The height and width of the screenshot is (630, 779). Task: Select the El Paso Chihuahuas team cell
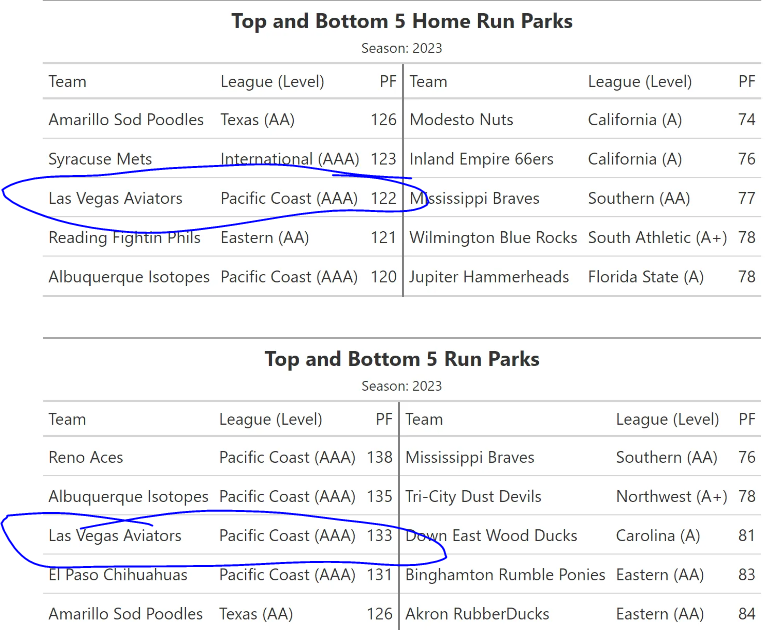118,575
